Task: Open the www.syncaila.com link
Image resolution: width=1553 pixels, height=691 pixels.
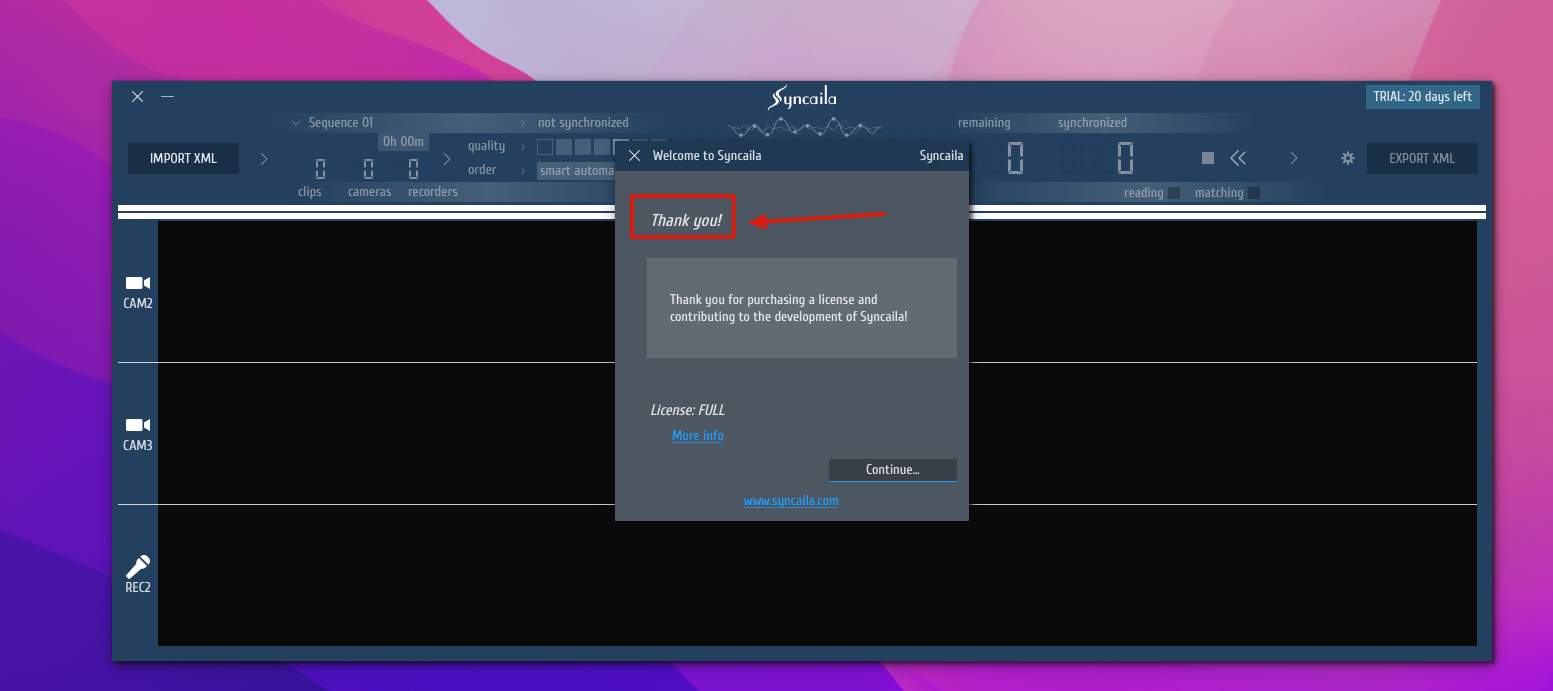Action: click(x=791, y=501)
